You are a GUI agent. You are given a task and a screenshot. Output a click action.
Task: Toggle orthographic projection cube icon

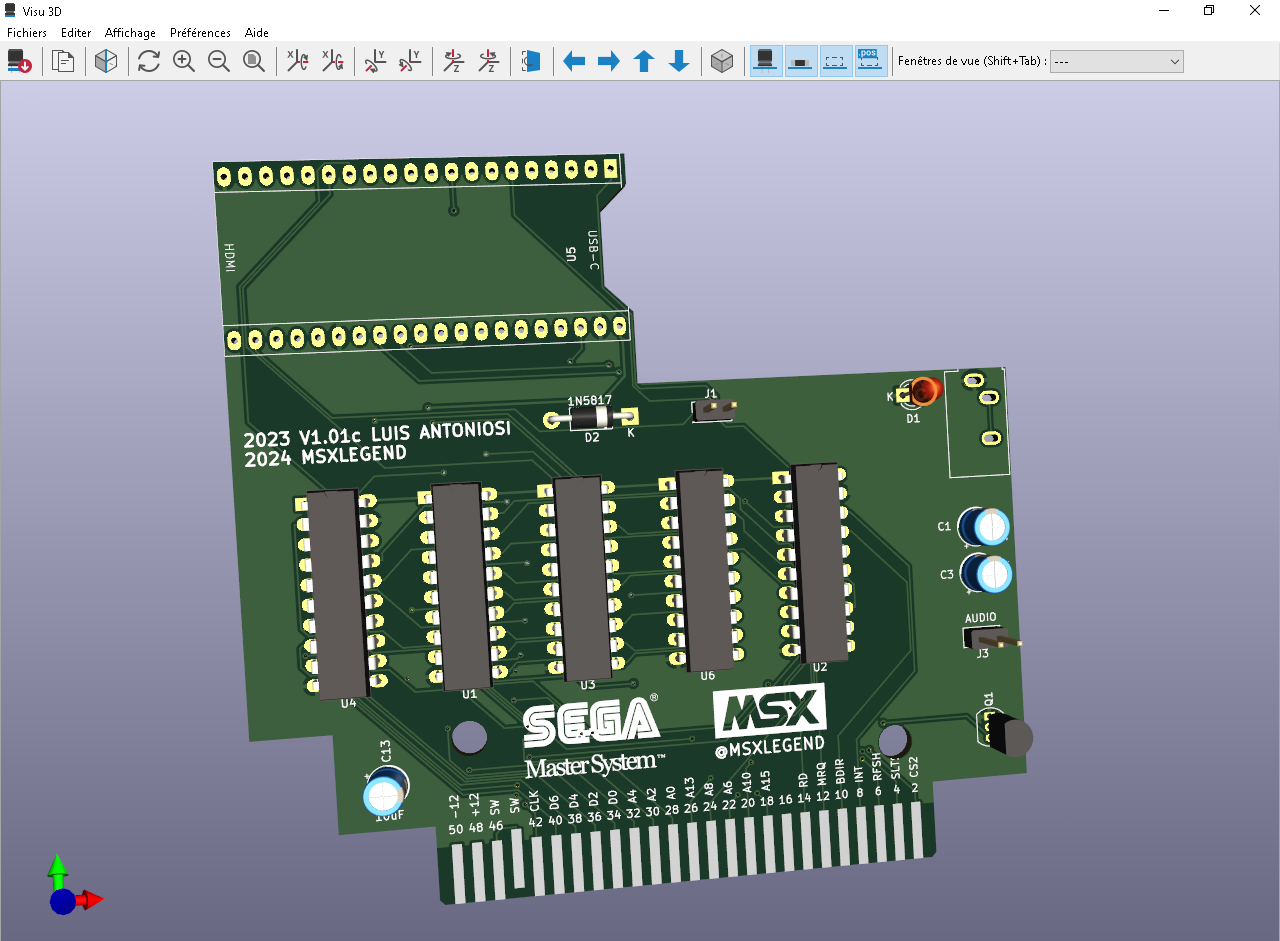722,61
